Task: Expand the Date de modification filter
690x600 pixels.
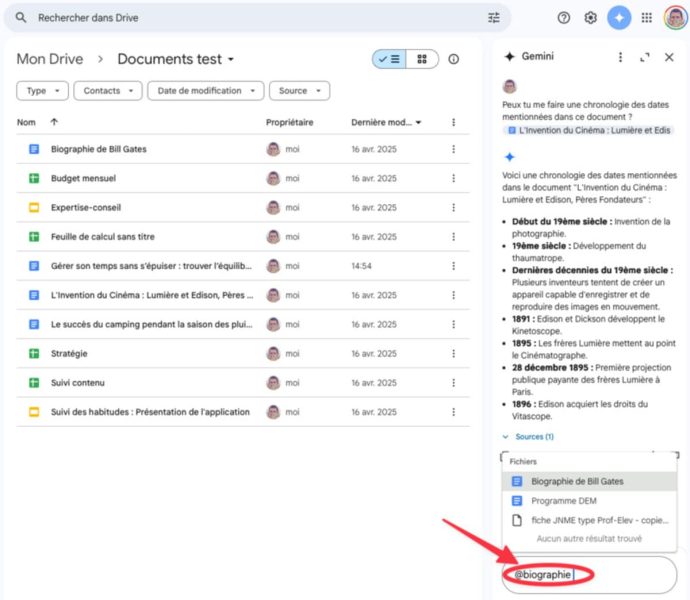Action: click(x=206, y=91)
